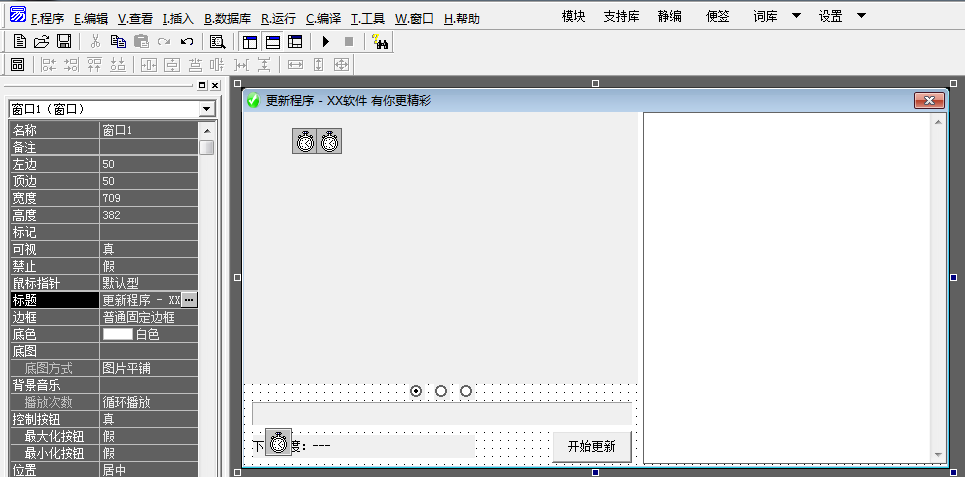Click the Paste clipboard icon
965x477 pixels.
[141, 42]
